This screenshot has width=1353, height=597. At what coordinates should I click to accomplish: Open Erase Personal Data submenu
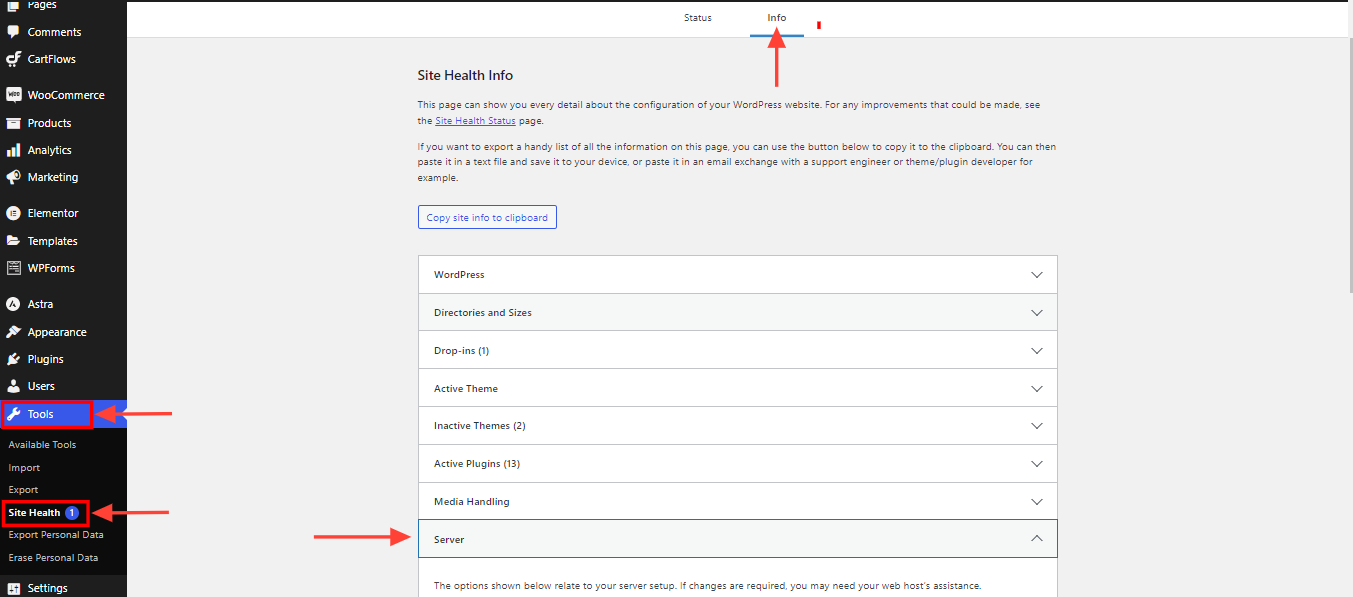click(53, 558)
